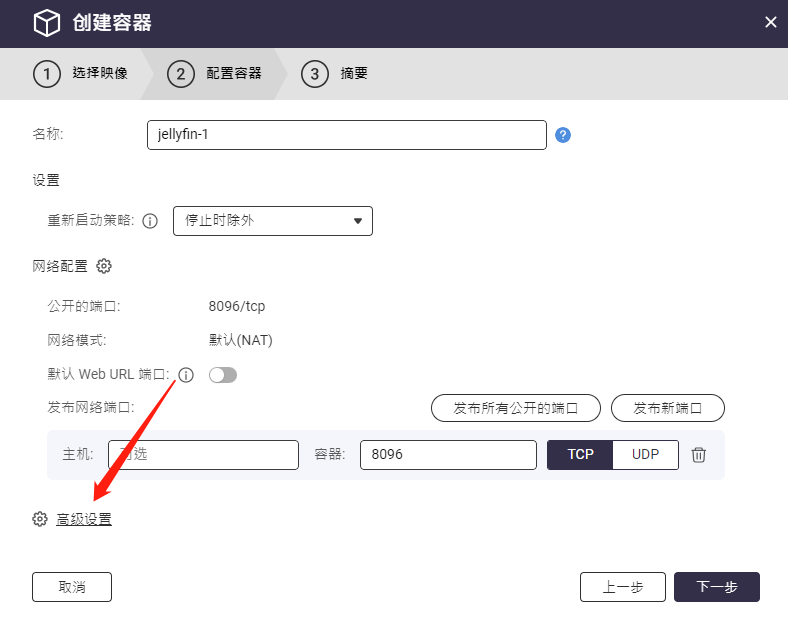
Task: Go to step 3 摘要
Action: click(335, 74)
